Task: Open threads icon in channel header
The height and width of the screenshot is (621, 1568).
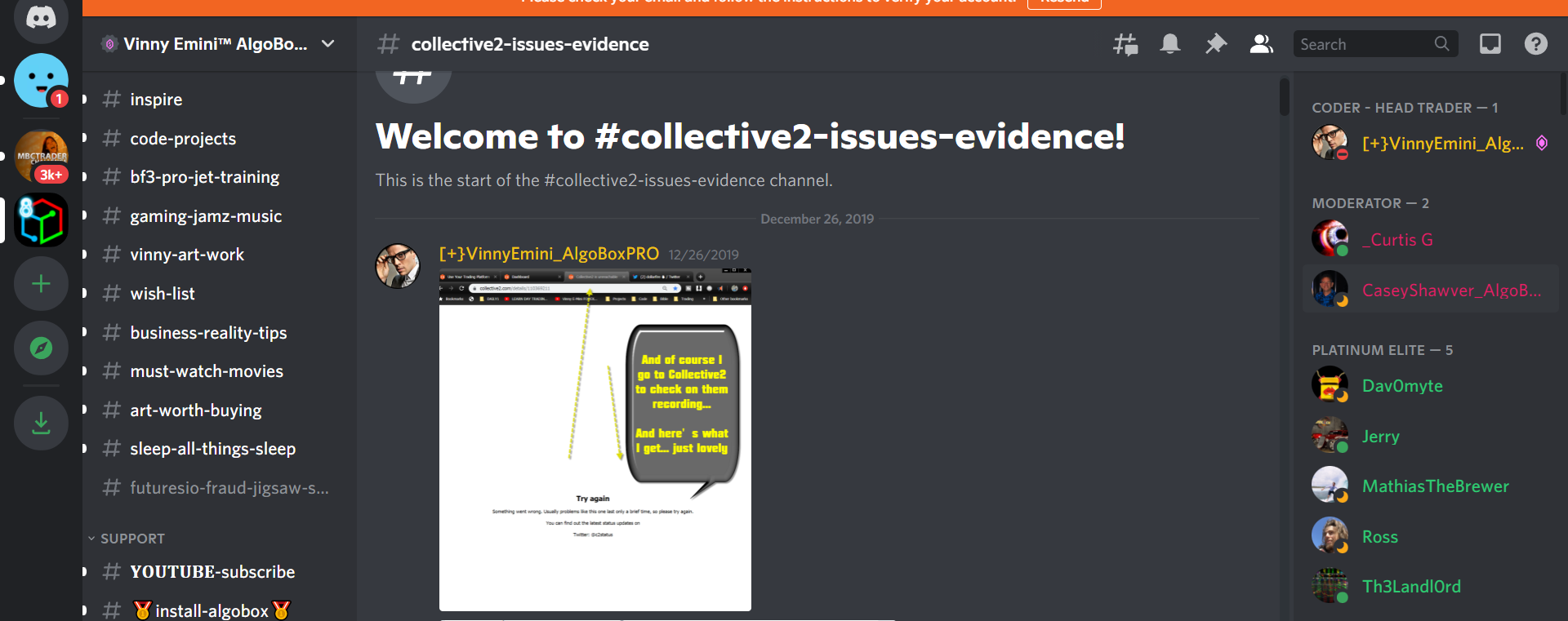Action: click(x=1125, y=44)
